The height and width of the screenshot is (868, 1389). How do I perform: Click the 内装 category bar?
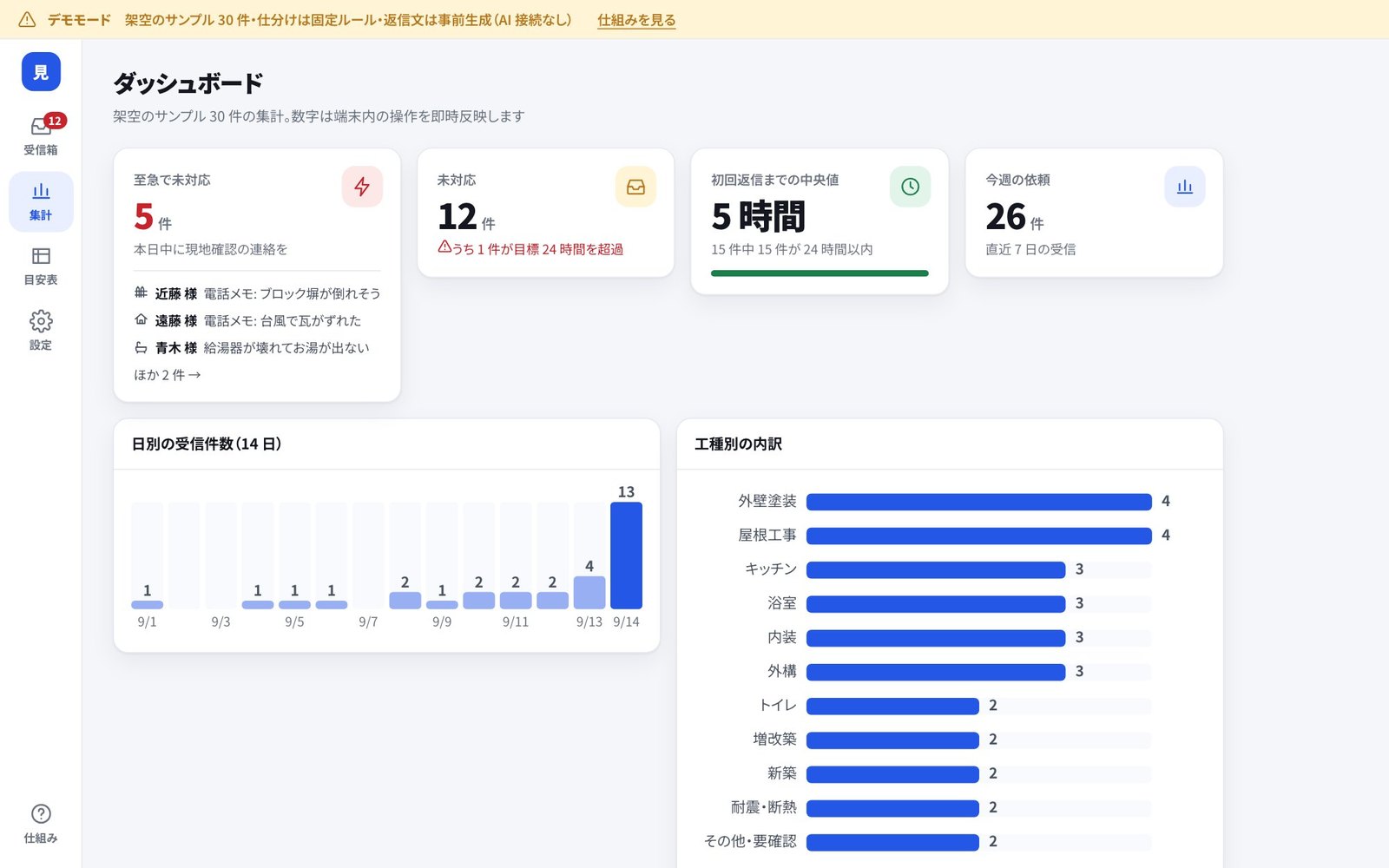(x=936, y=638)
